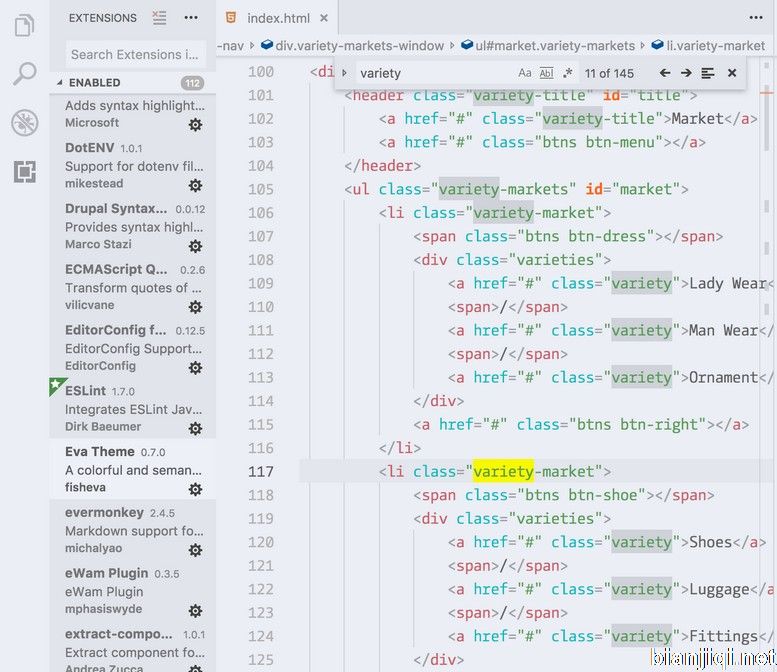The width and height of the screenshot is (777, 672).
Task: Toggle Use Regular Expression in find widget
Action: (x=568, y=73)
